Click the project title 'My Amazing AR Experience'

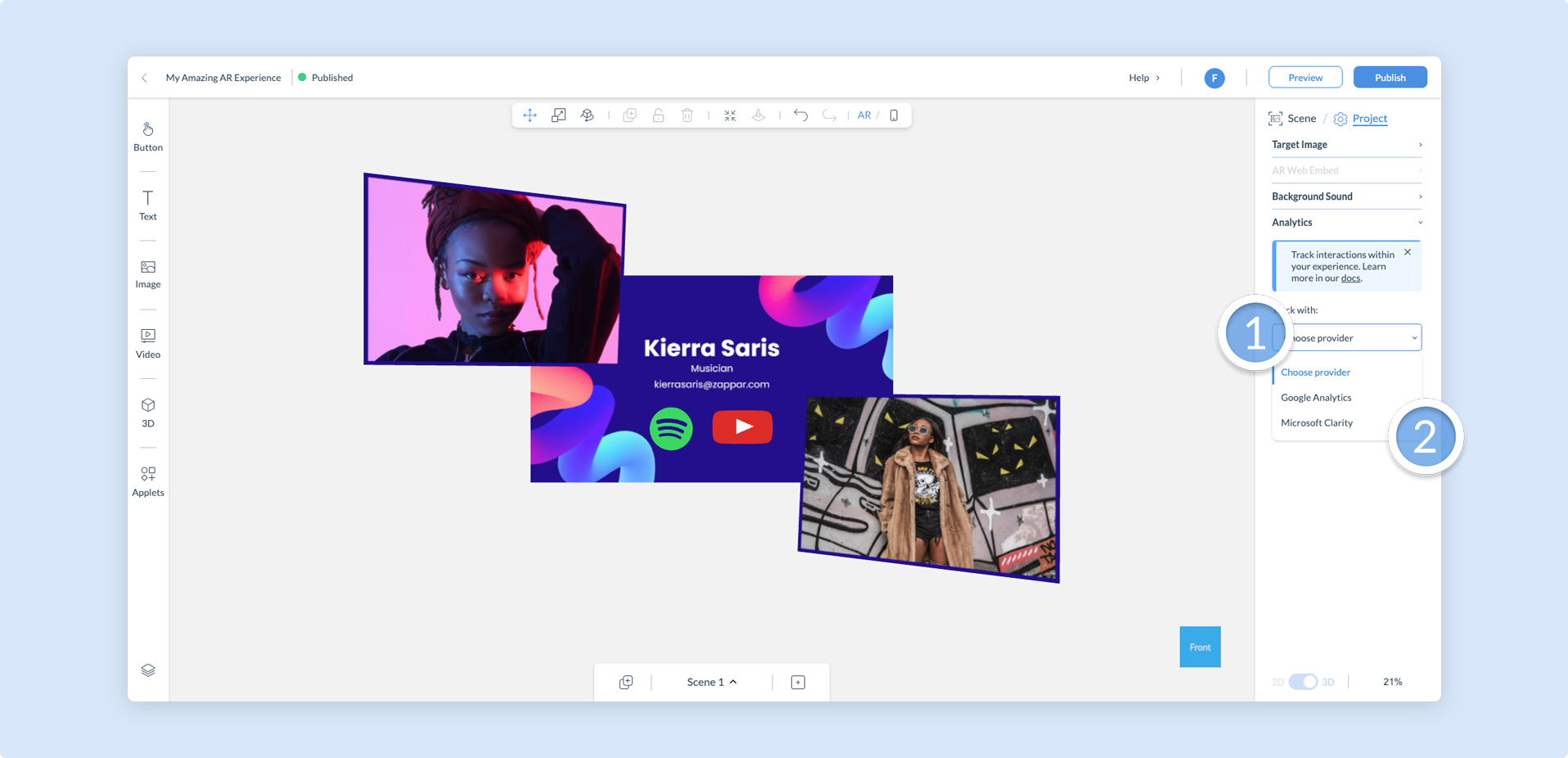click(223, 78)
